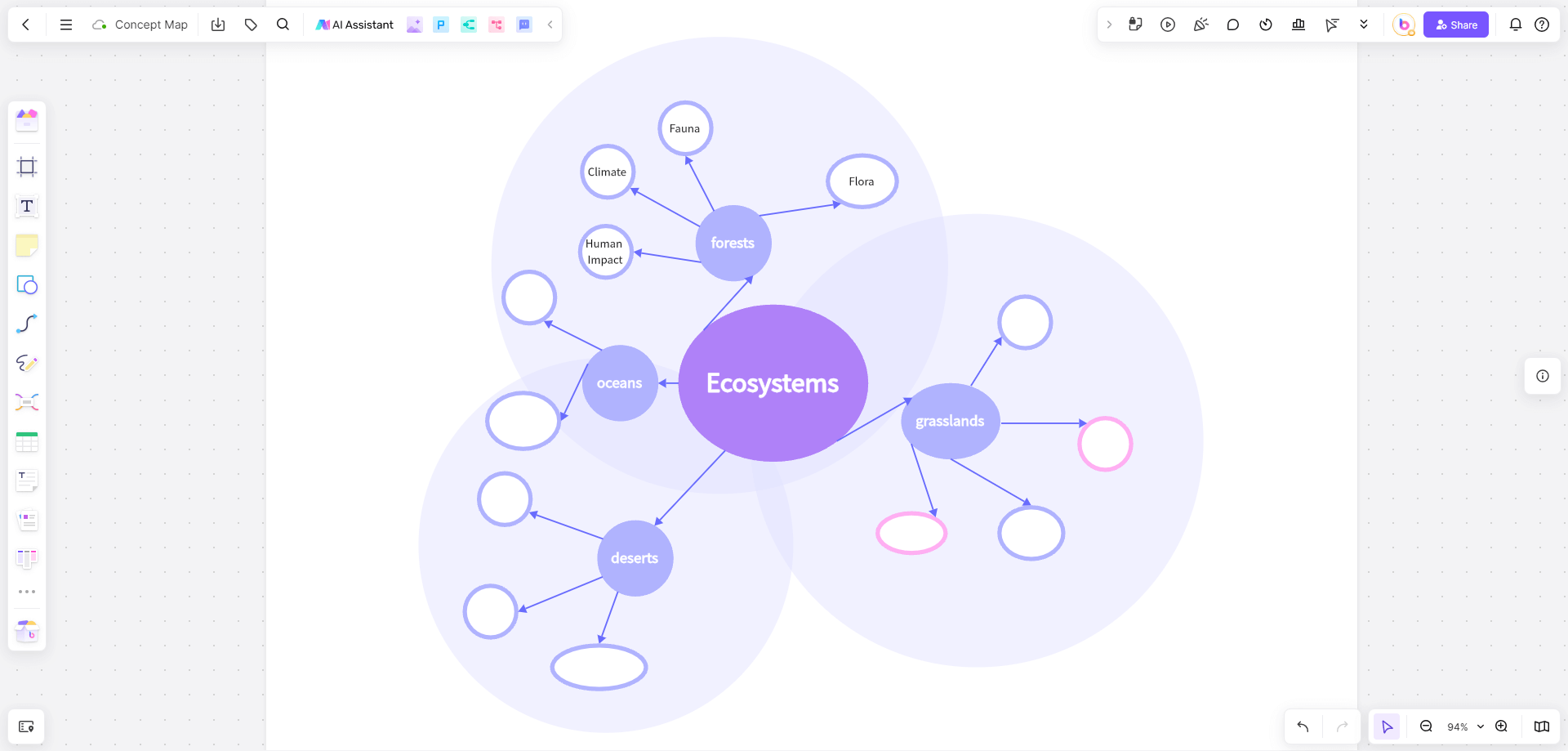
Task: Open the boardmix app store box
Action: click(27, 630)
